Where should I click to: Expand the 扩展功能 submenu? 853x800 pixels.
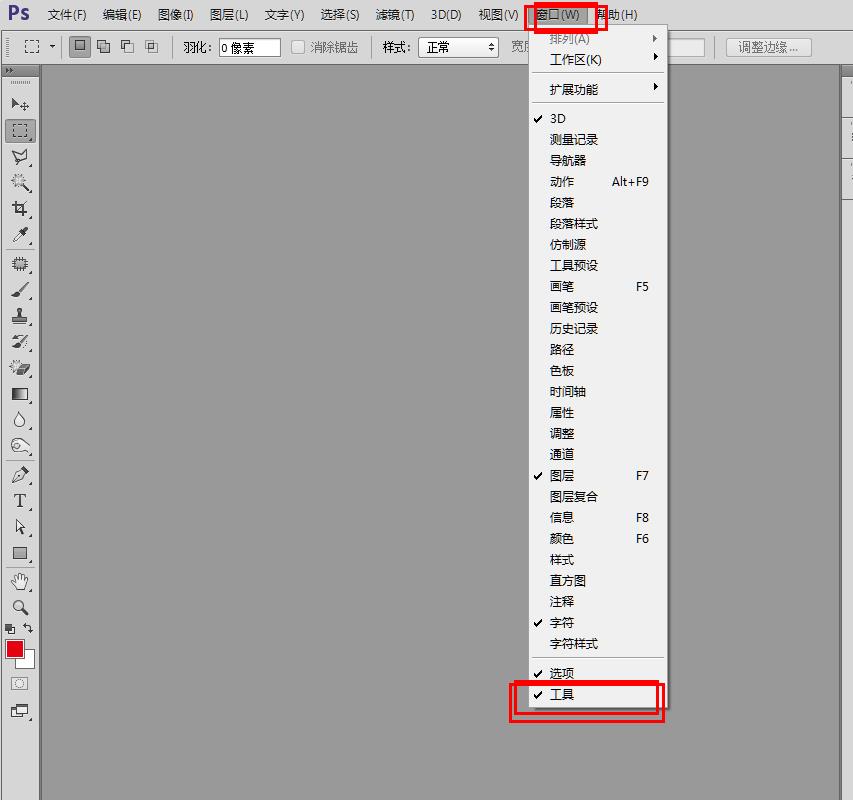[598, 90]
